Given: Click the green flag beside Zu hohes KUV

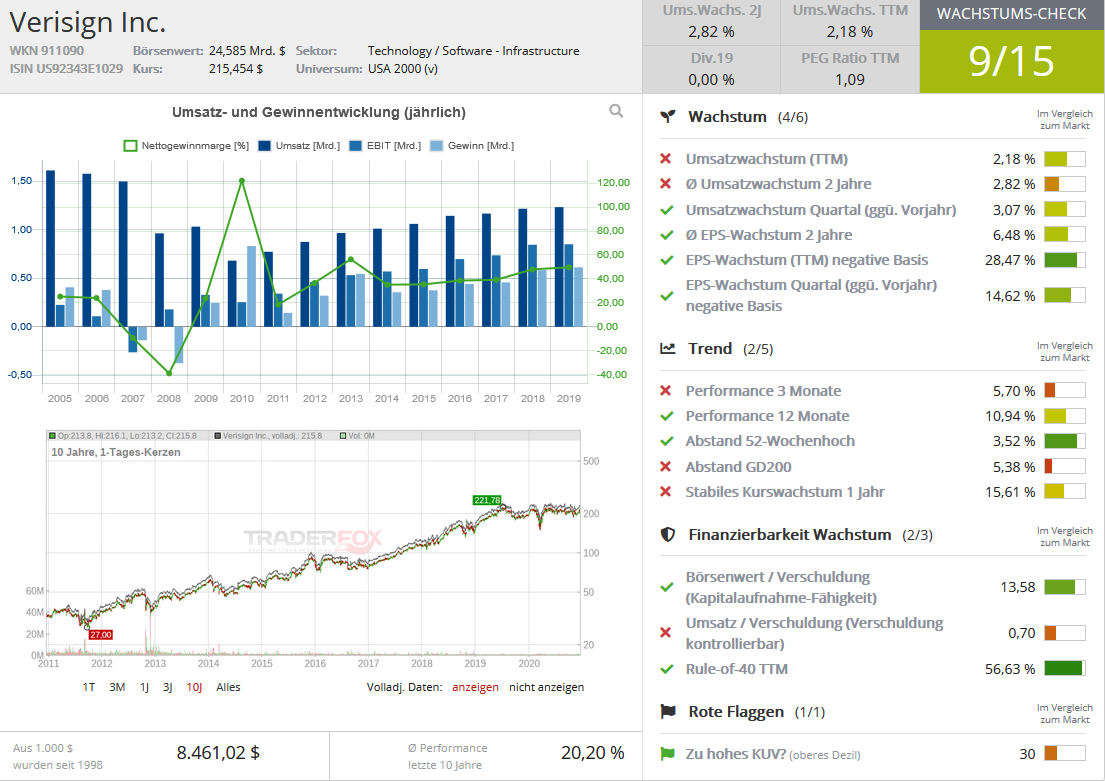Looking at the screenshot, I should (x=667, y=754).
